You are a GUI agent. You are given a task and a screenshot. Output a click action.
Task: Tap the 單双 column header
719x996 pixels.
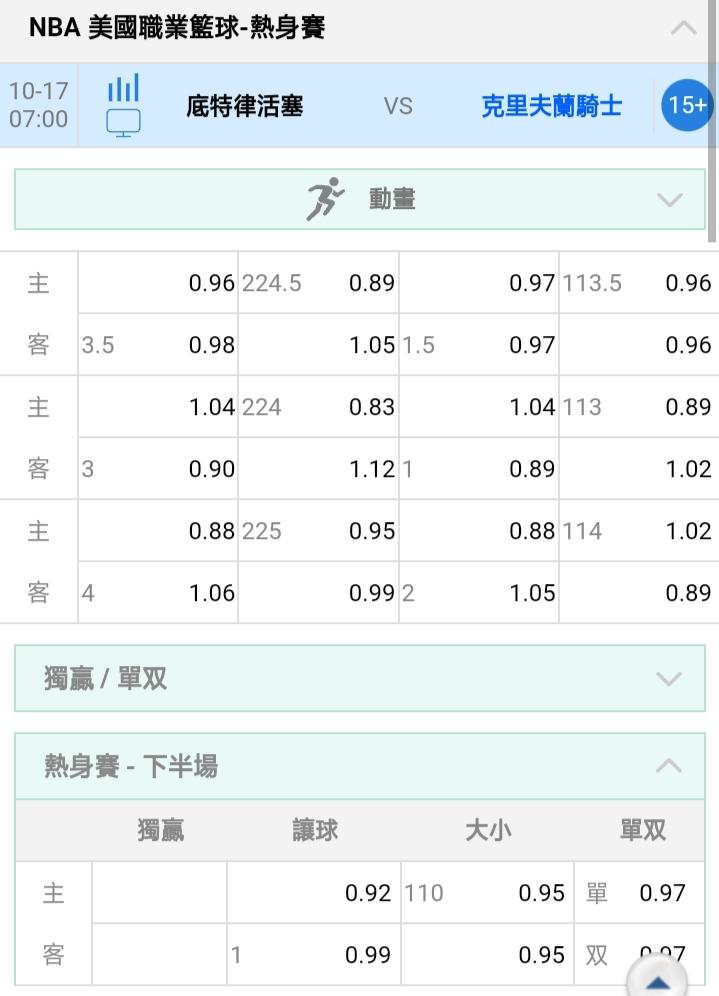643,830
